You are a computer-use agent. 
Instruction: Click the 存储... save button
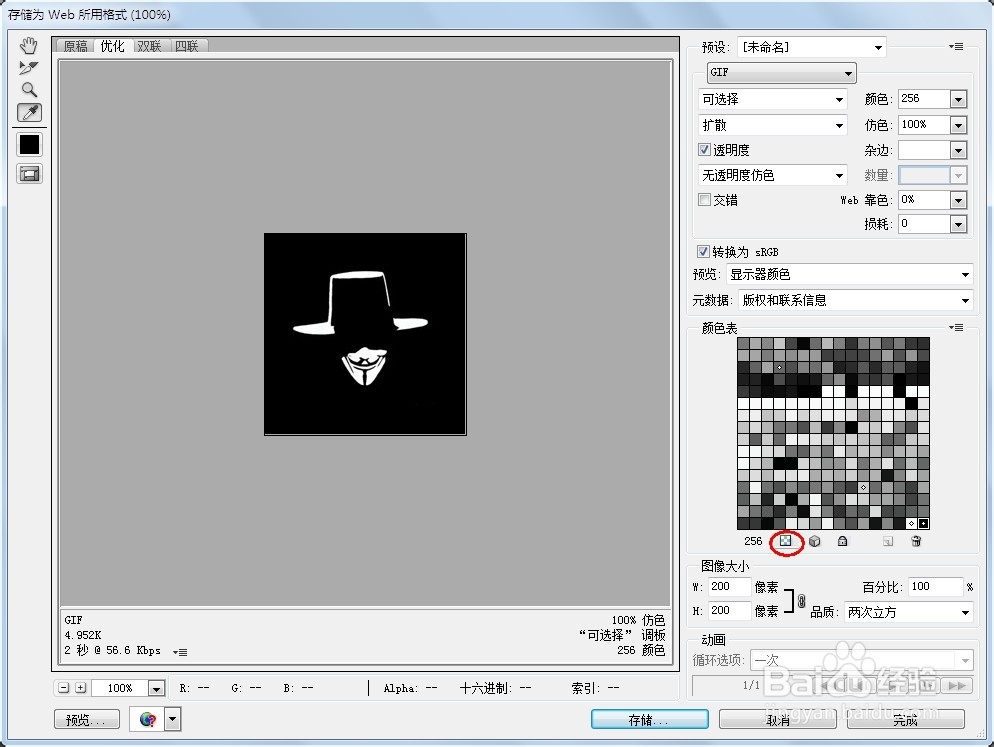click(650, 720)
